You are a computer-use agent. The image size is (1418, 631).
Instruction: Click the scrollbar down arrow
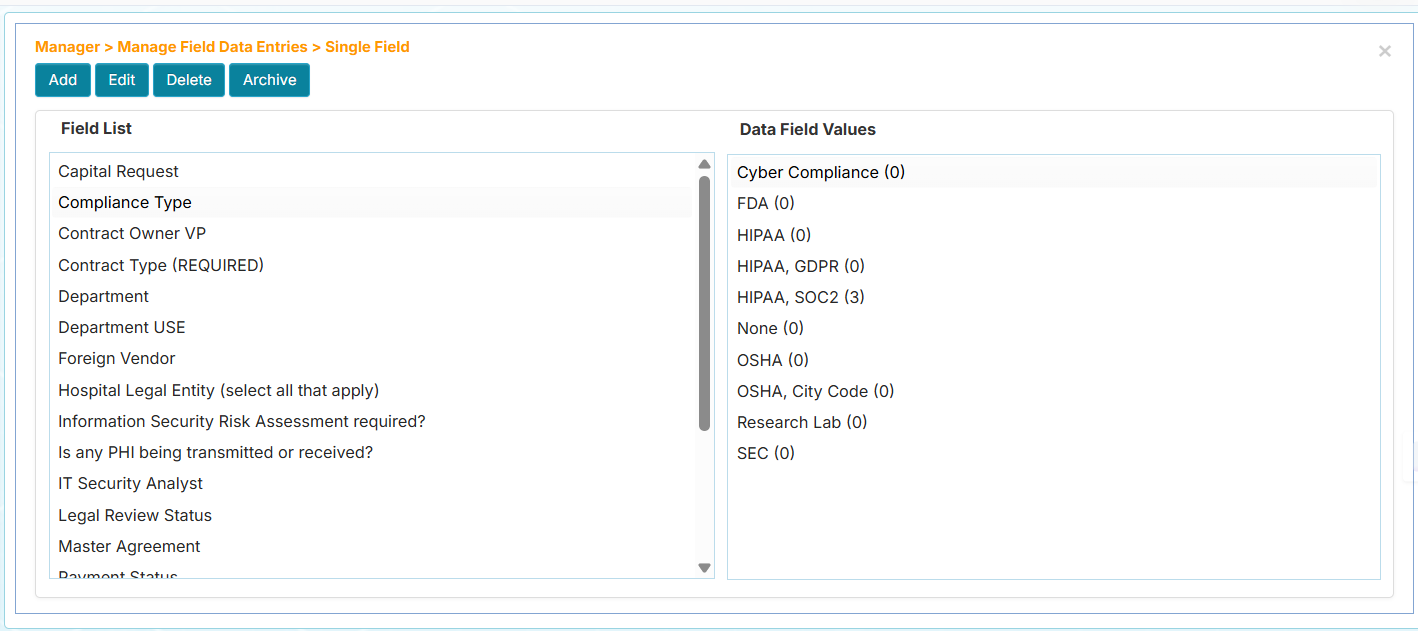[704, 566]
